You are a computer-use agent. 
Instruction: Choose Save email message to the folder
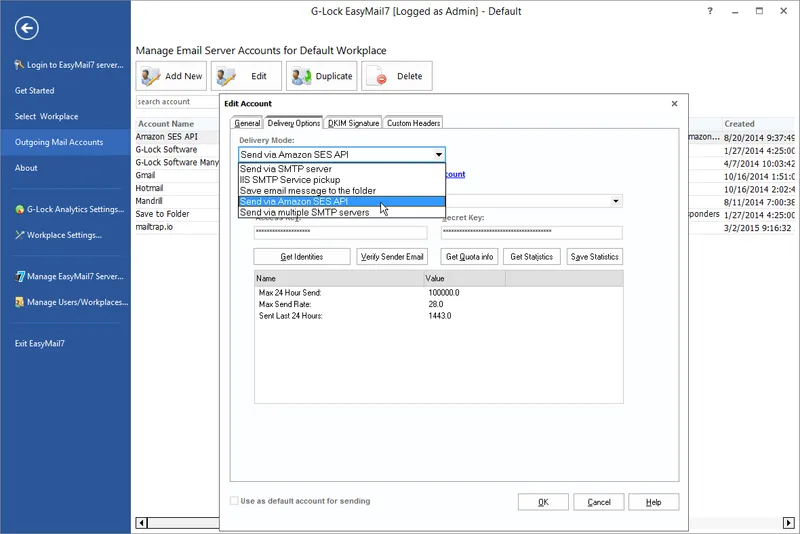point(341,191)
